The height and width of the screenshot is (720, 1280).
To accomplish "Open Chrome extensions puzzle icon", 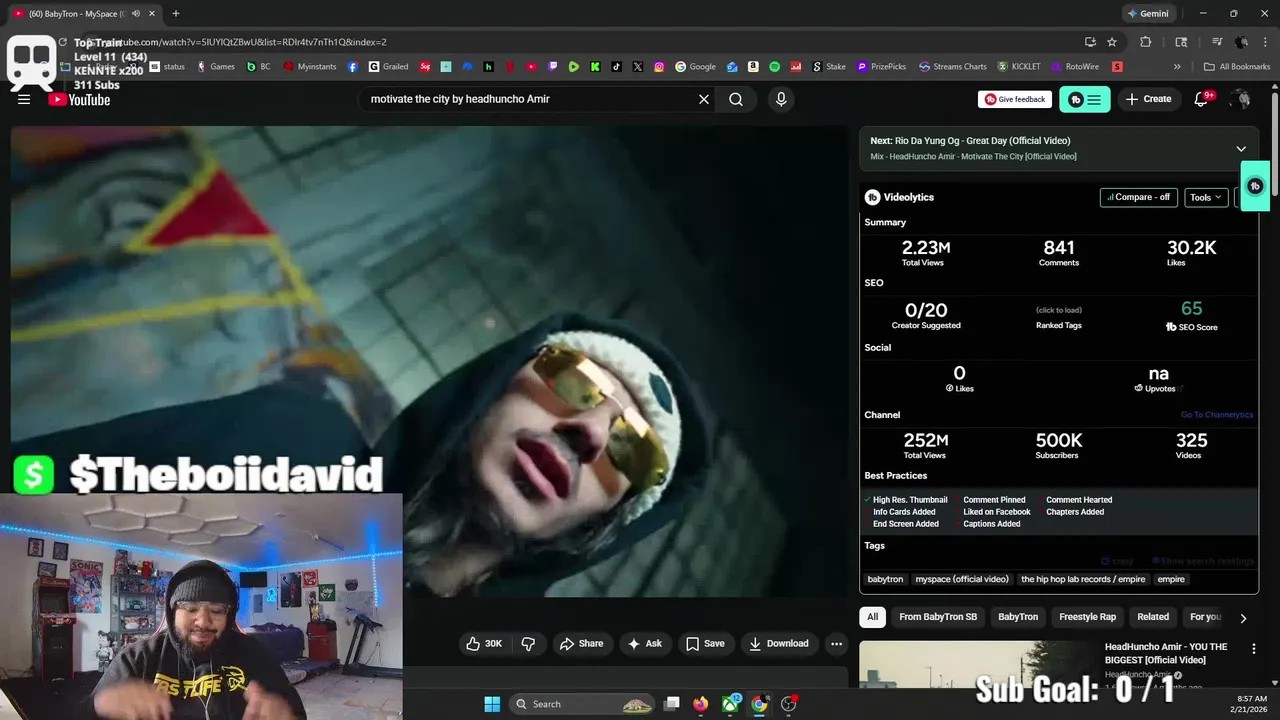I will click(1146, 42).
